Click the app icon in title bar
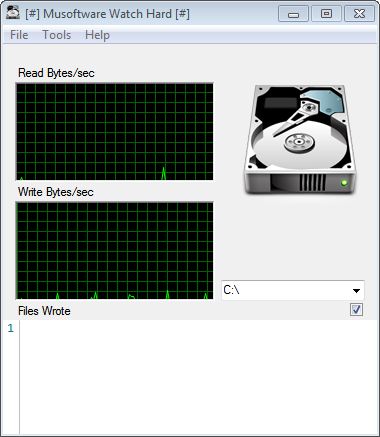The image size is (380, 437). 13,13
